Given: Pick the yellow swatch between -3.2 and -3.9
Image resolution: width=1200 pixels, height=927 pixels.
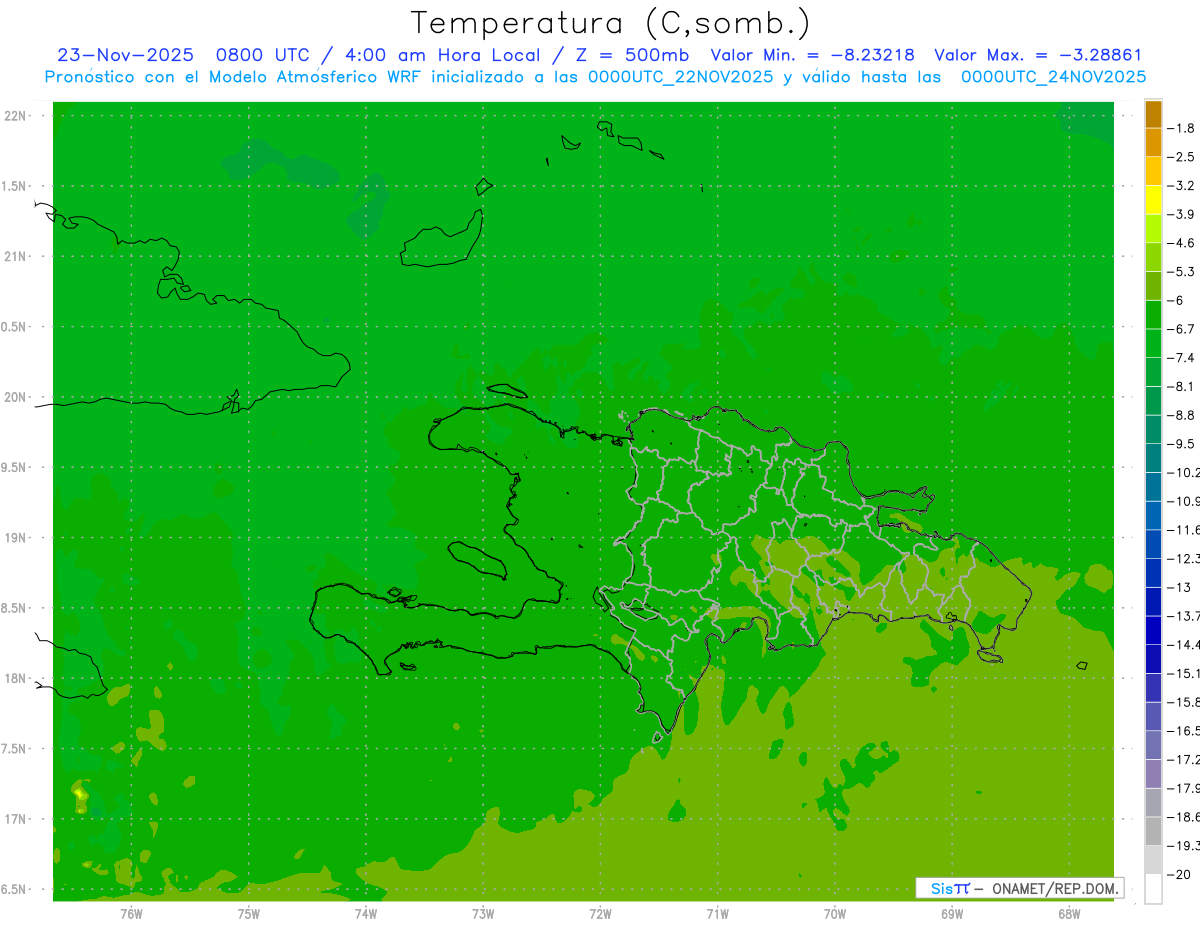Looking at the screenshot, I should (1153, 200).
